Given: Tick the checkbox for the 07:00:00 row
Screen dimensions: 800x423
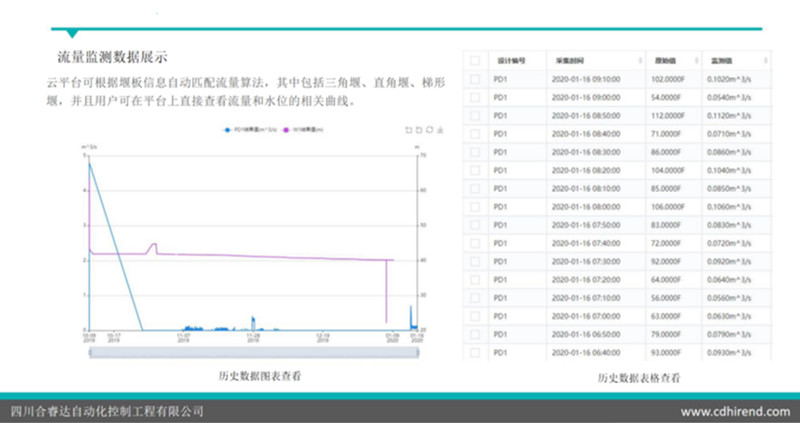Looking at the screenshot, I should pyautogui.click(x=475, y=316).
